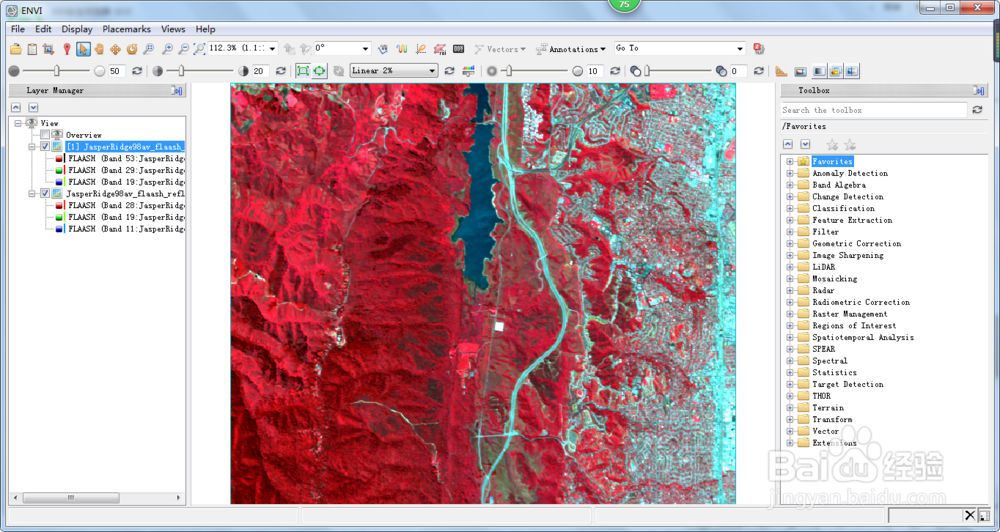Select the Fly four-arrow tool
1000x532 pixels.
click(x=115, y=48)
